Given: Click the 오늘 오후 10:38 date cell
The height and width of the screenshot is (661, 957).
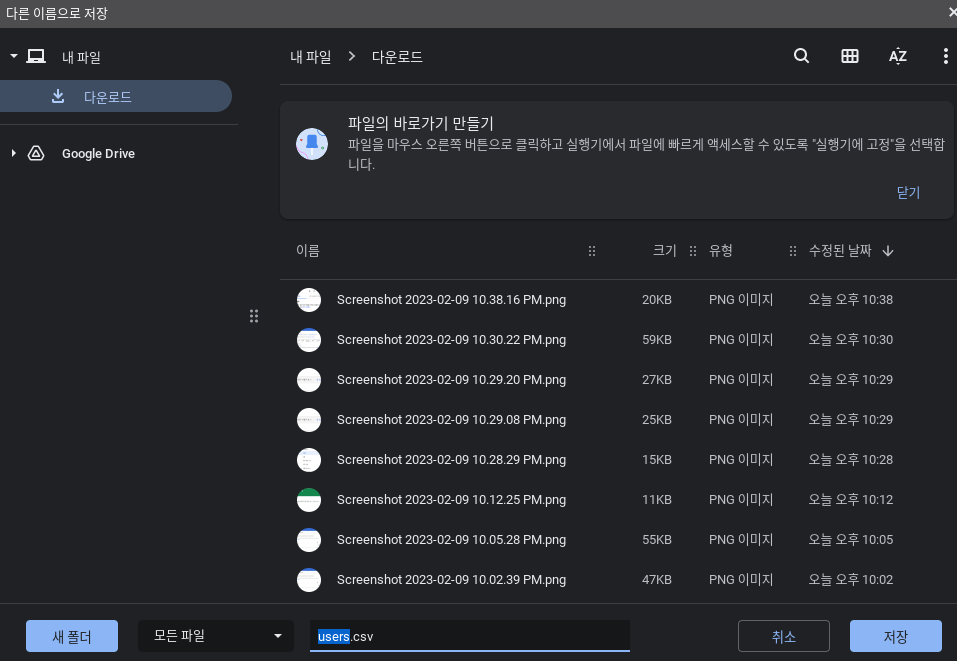Looking at the screenshot, I should [x=851, y=300].
